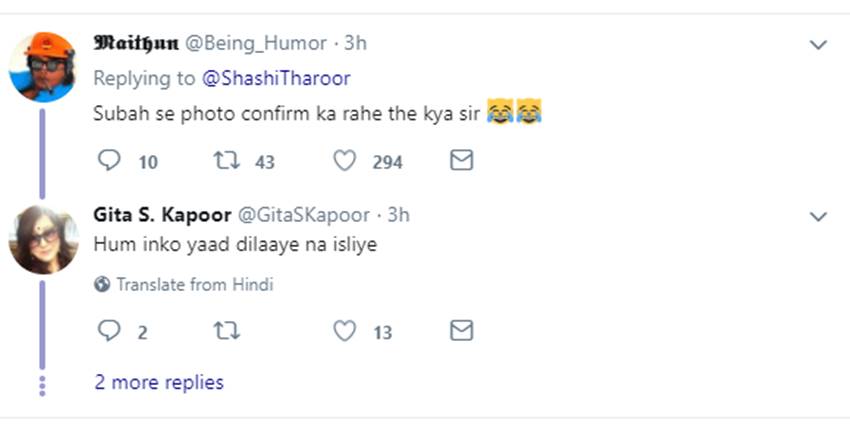Retweet Gita S. Kapoor's tweet

(x=227, y=332)
